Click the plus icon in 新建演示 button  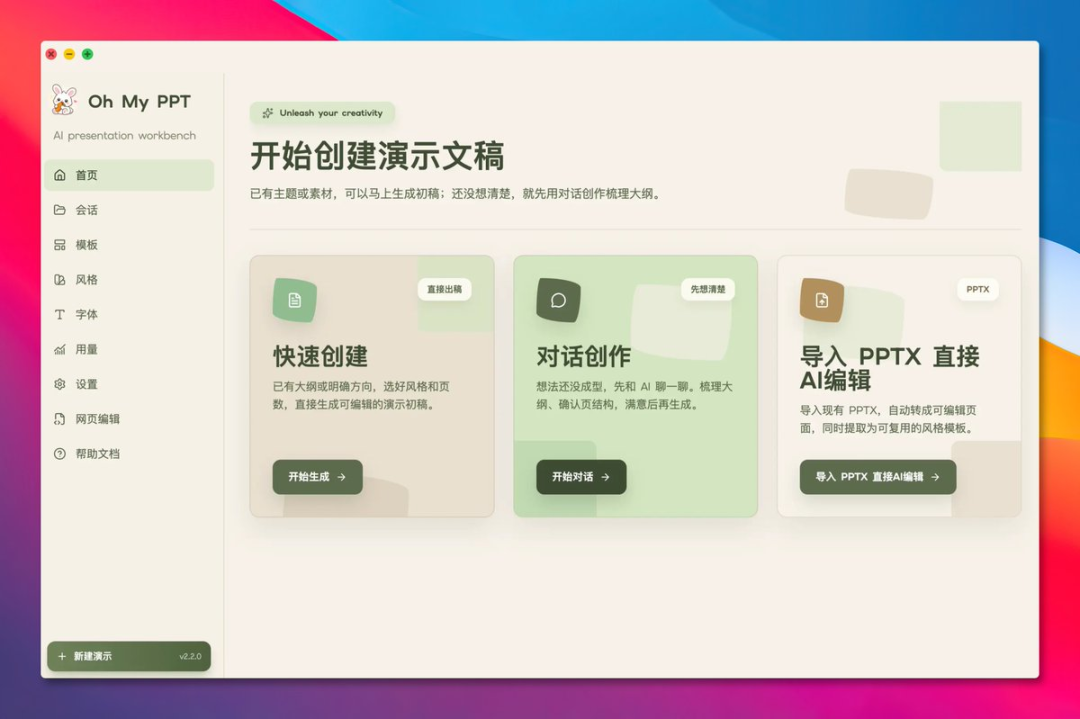(62, 656)
